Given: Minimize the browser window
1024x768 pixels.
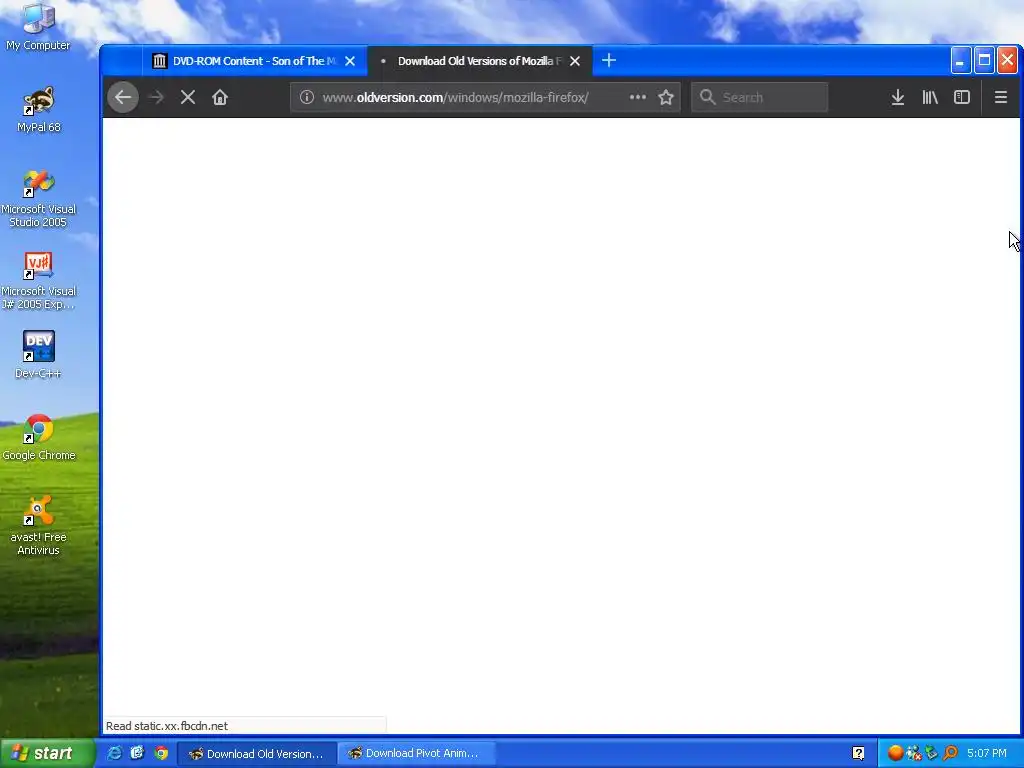Looking at the screenshot, I should [960, 61].
